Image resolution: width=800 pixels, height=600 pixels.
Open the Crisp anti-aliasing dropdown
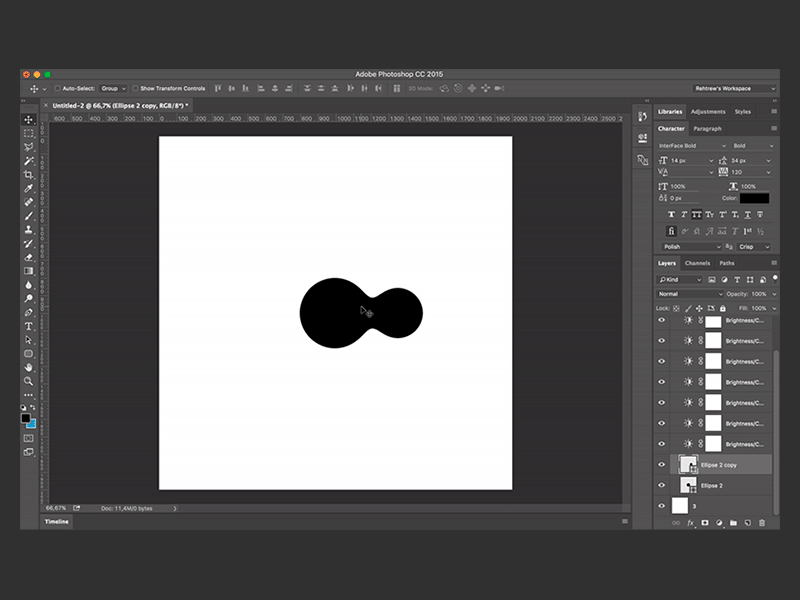pyautogui.click(x=753, y=246)
